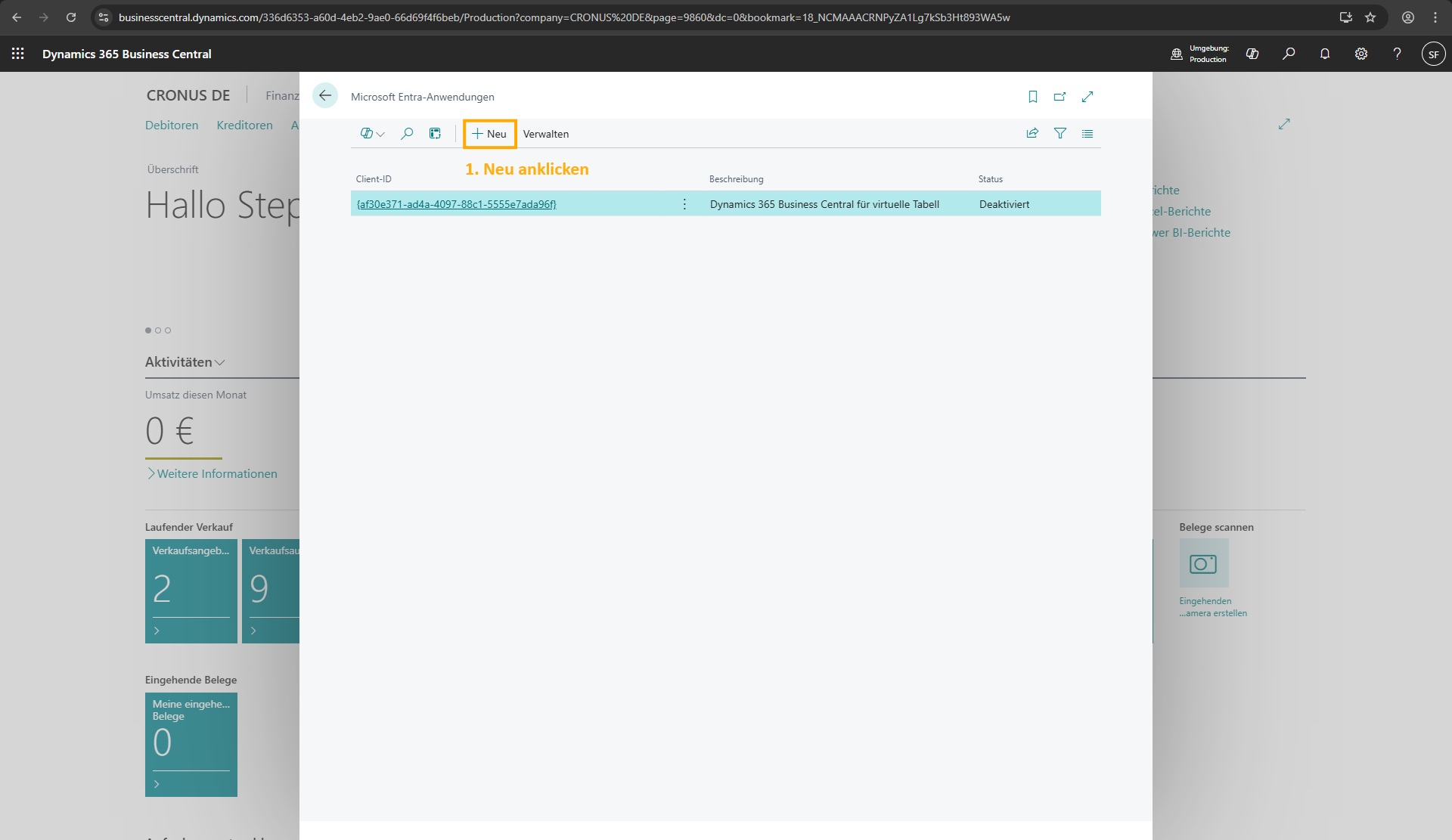Open Debitoren in the background page
1452x840 pixels.
pyautogui.click(x=172, y=126)
